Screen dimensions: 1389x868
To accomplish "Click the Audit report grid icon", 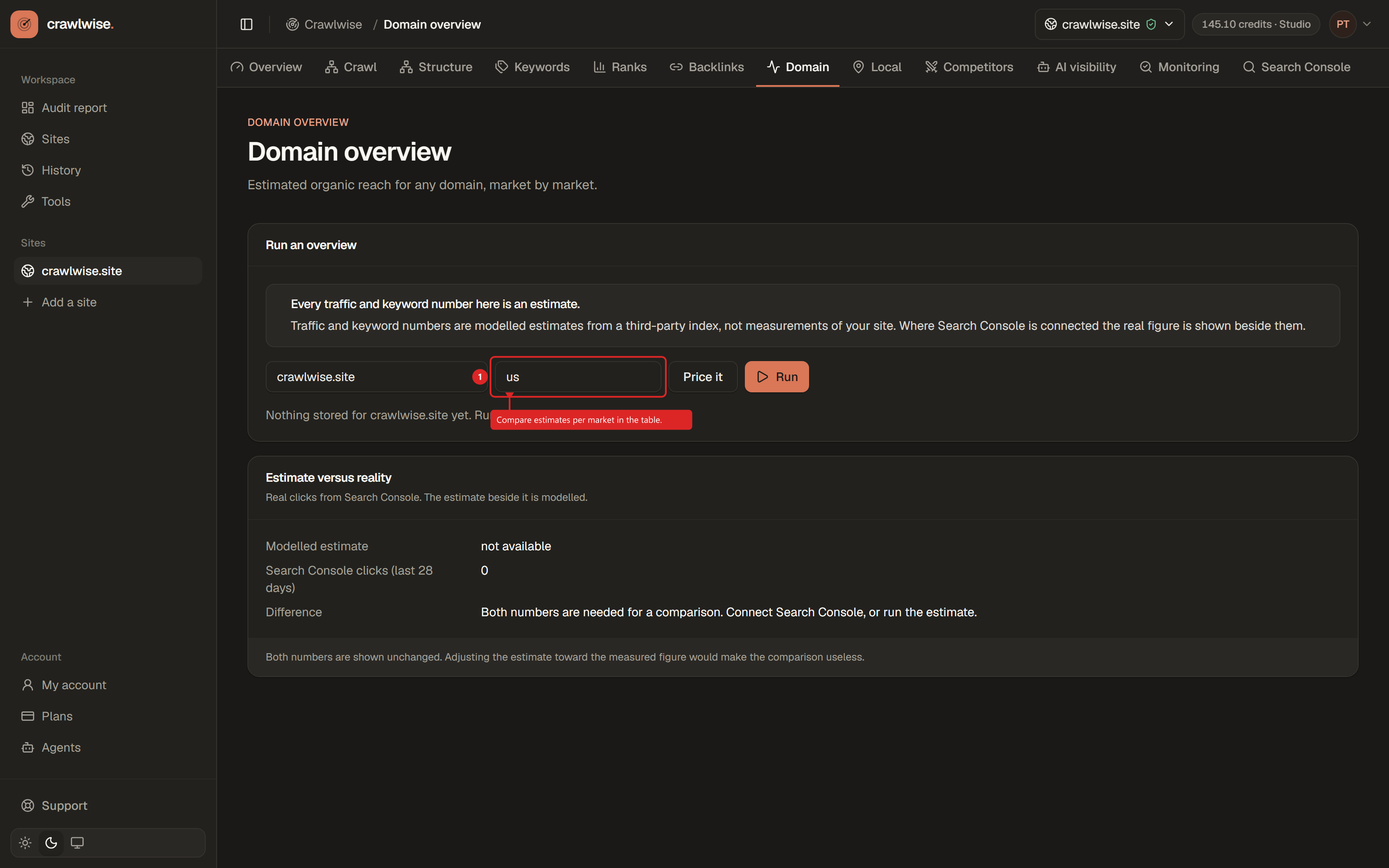I will [x=27, y=108].
